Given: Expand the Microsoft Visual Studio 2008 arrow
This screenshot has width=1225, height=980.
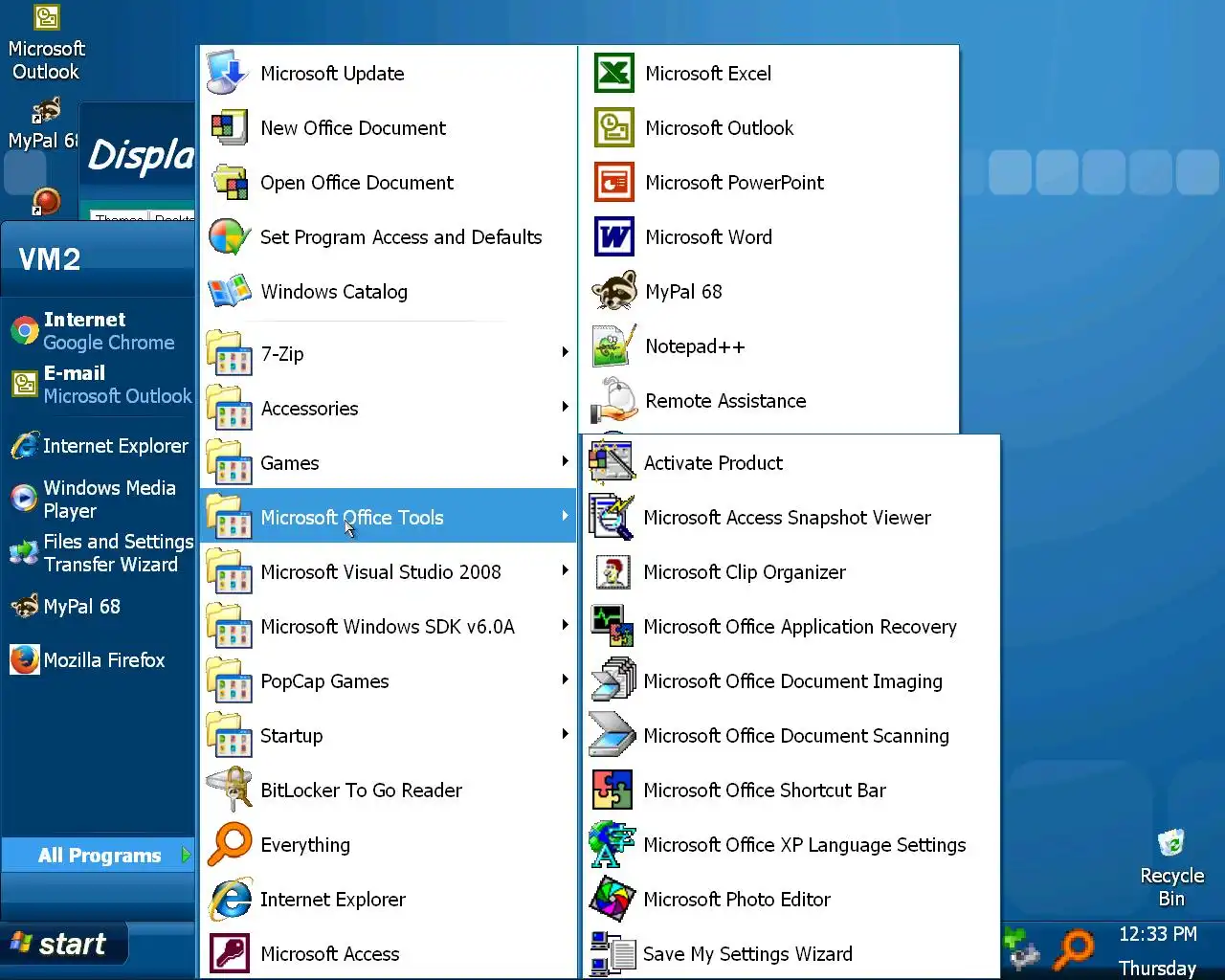Looking at the screenshot, I should 565,571.
